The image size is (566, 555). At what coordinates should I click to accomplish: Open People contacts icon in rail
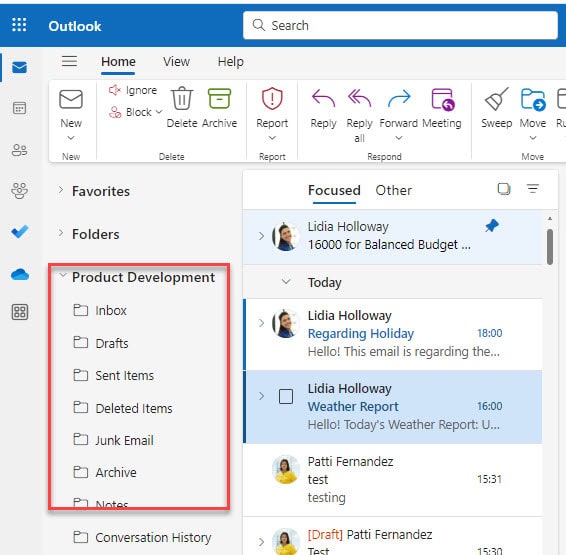19,150
